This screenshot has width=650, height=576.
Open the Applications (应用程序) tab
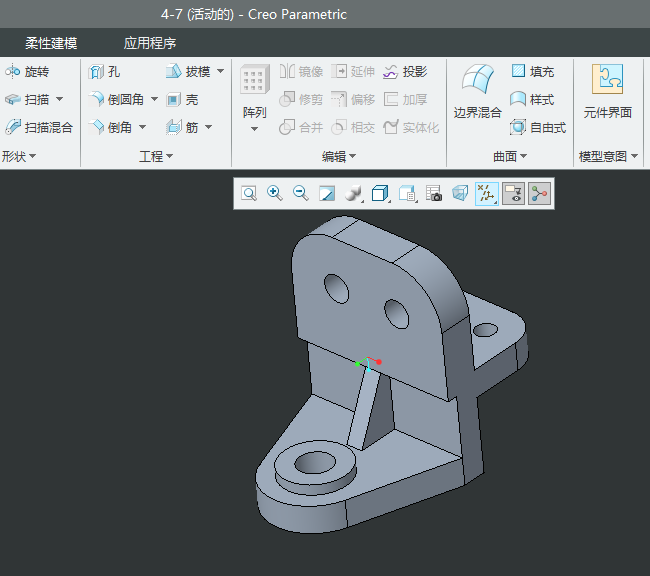[x=150, y=43]
